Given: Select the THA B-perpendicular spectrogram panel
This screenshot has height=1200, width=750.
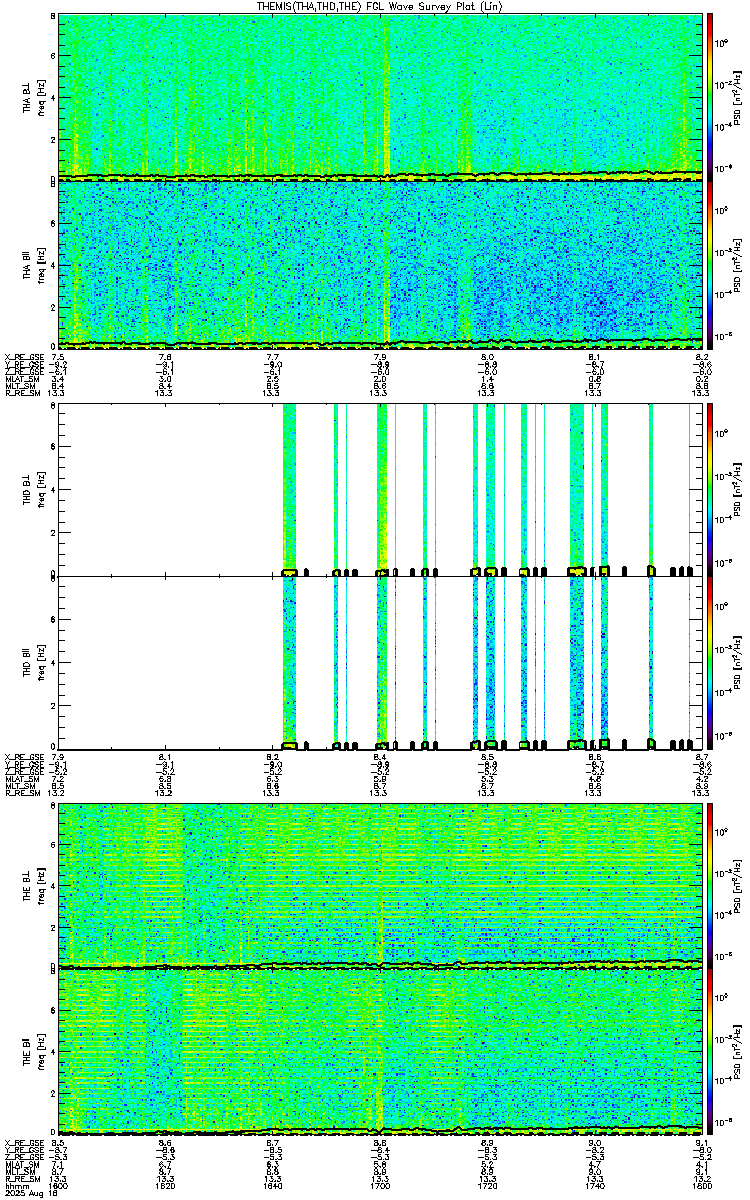Looking at the screenshot, I should pos(380,97).
